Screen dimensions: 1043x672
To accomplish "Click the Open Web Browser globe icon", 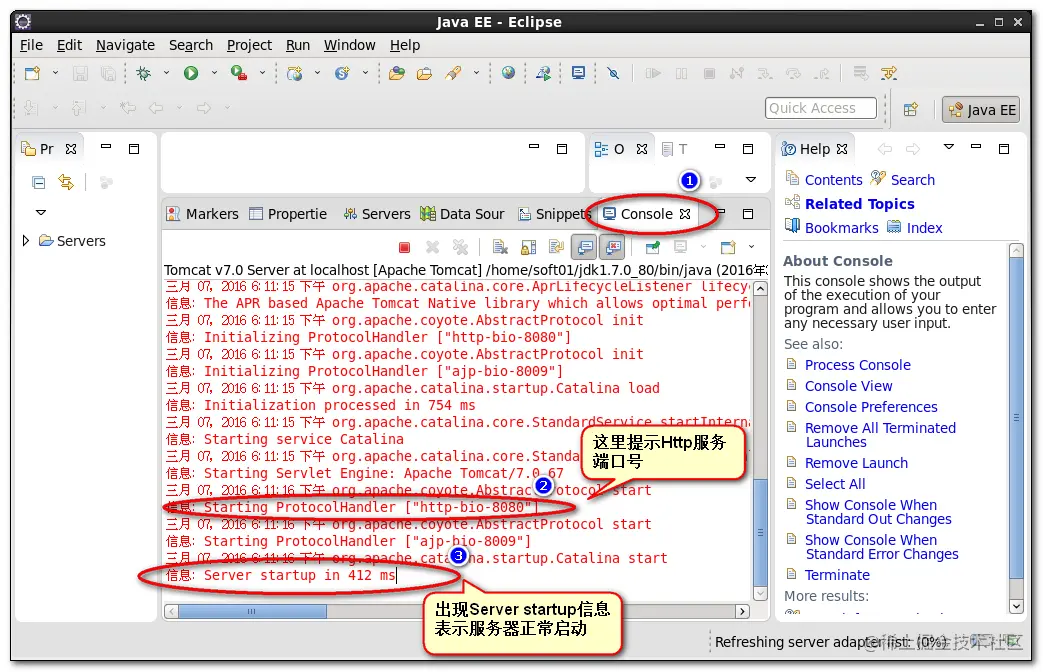I will pos(508,73).
